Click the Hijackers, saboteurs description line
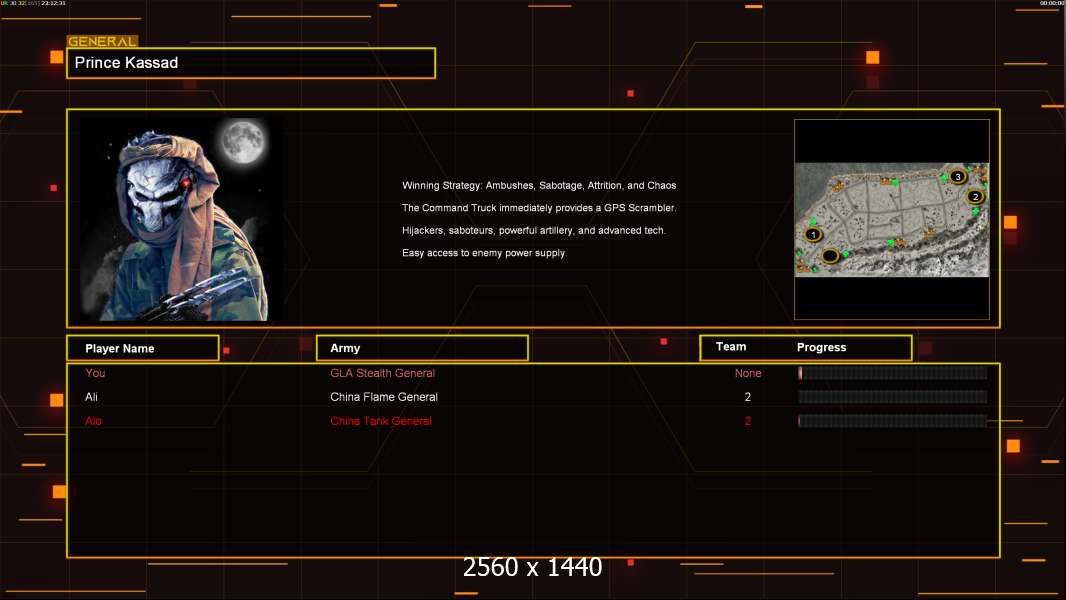 [x=534, y=230]
